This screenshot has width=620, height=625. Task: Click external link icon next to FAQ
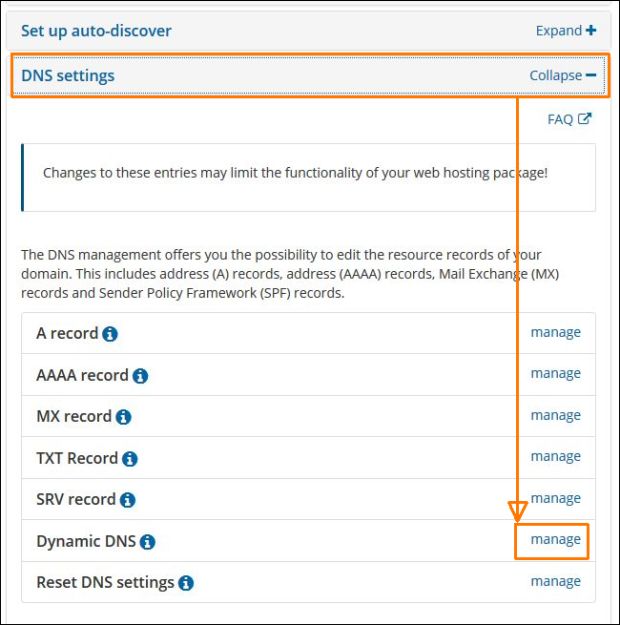585,119
